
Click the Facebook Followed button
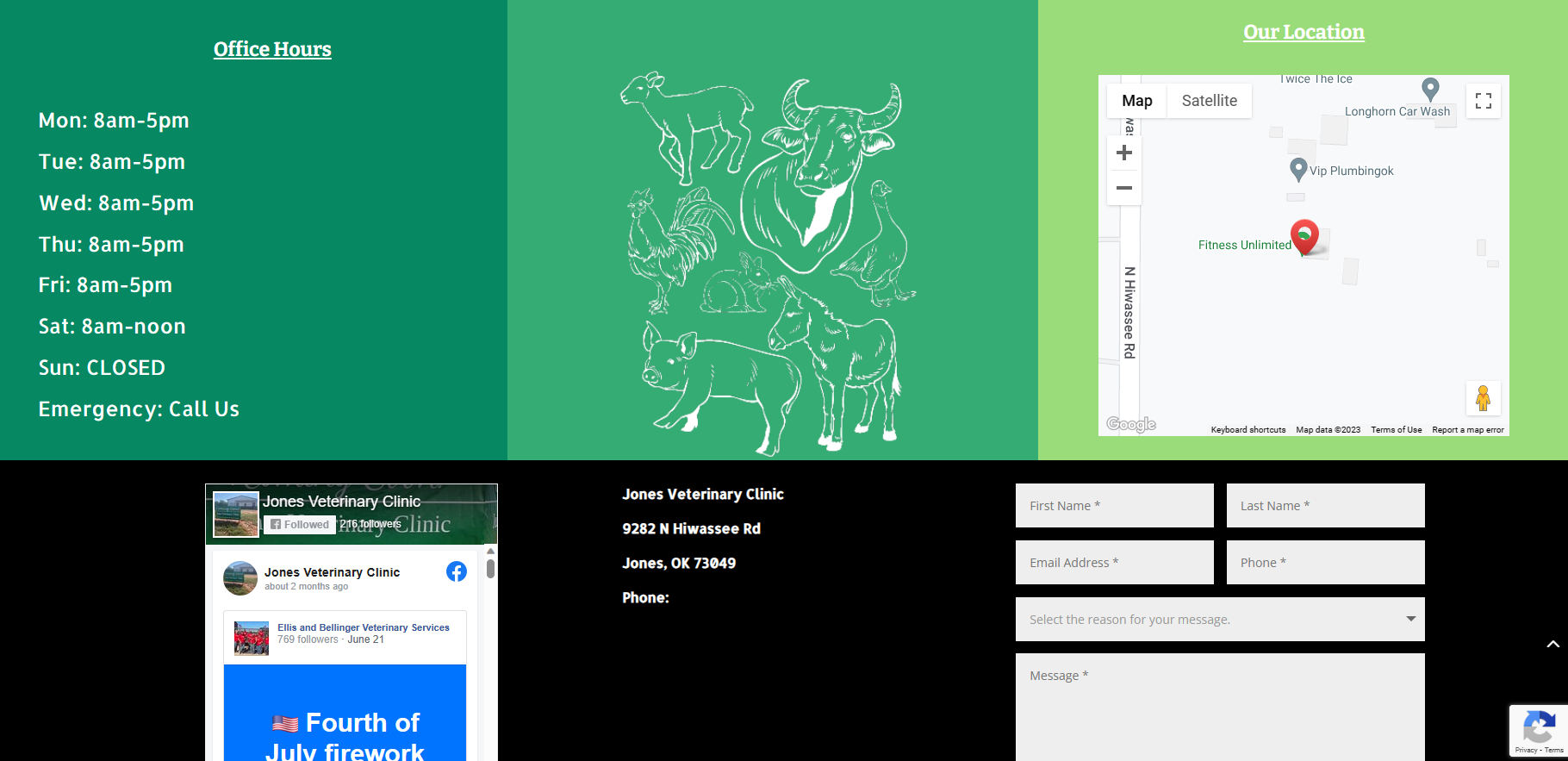tap(300, 524)
